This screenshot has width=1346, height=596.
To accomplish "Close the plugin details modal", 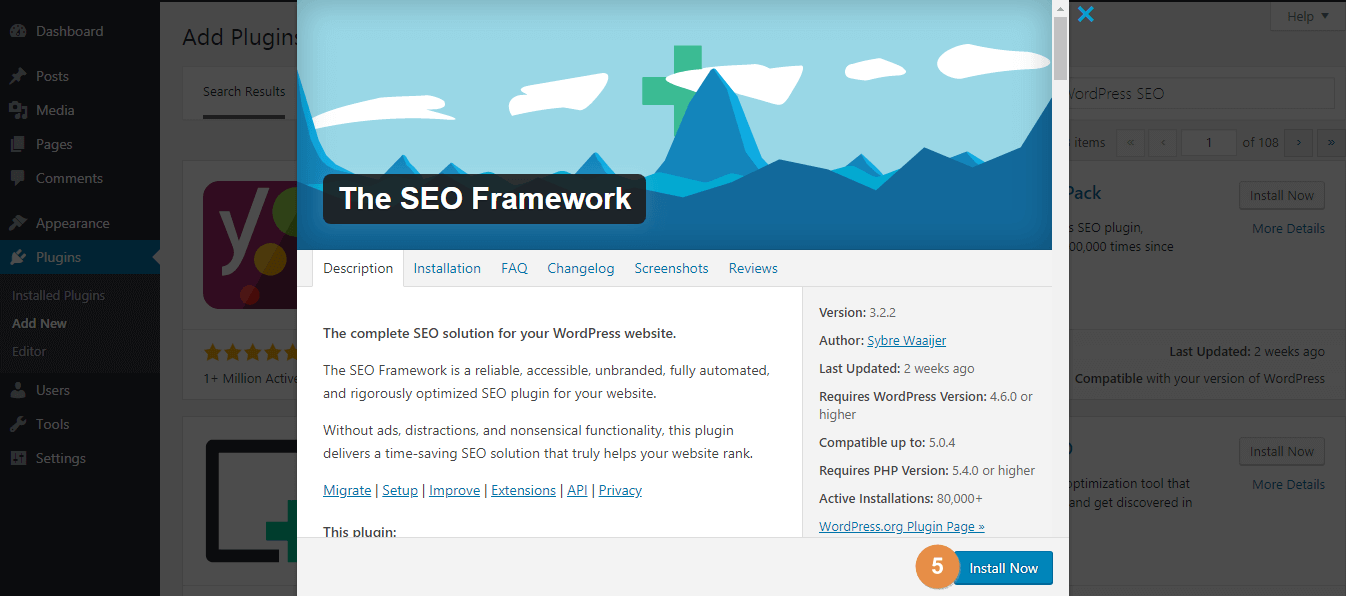I will (x=1085, y=14).
